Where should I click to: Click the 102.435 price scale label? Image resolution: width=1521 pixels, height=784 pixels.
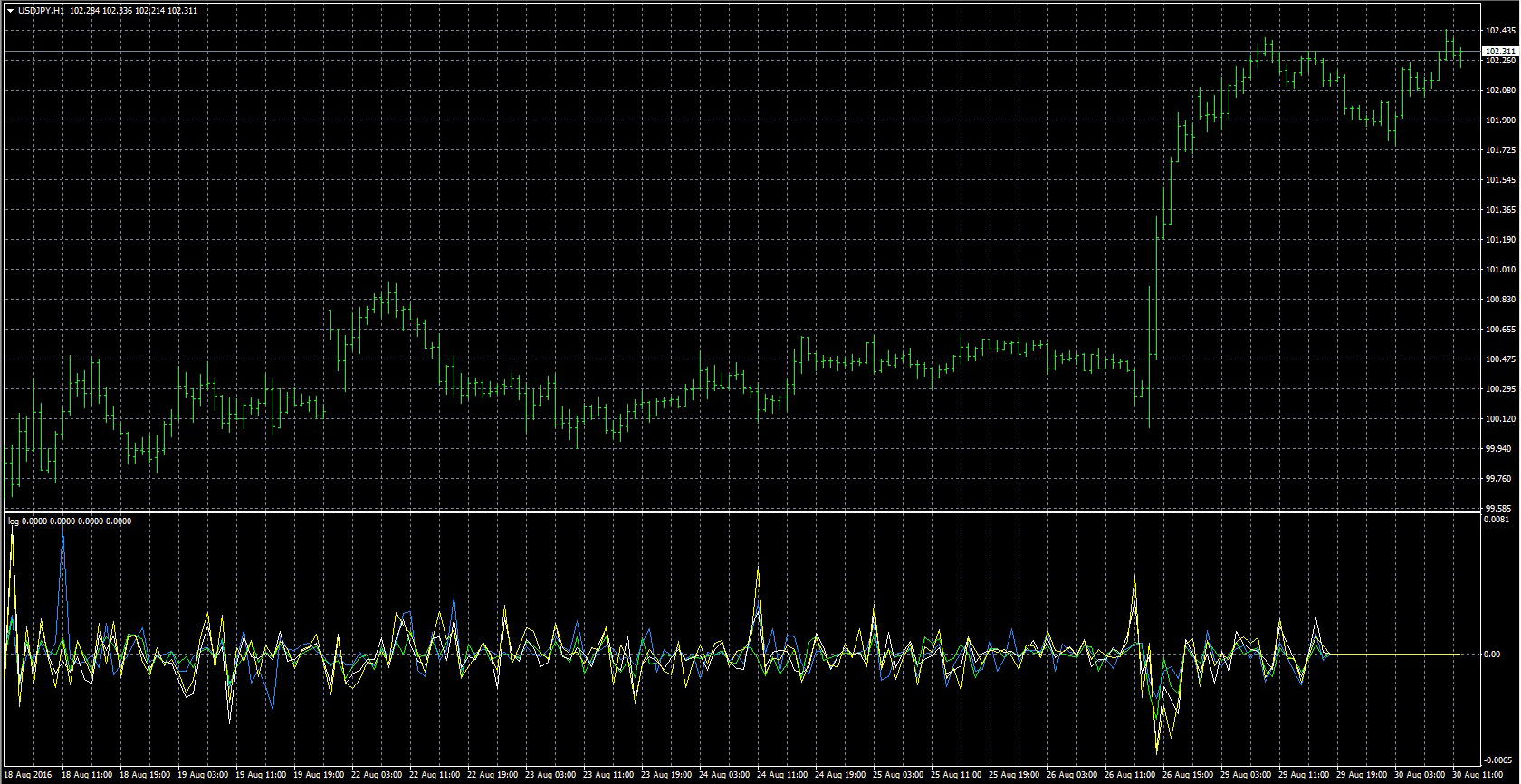[x=1499, y=31]
